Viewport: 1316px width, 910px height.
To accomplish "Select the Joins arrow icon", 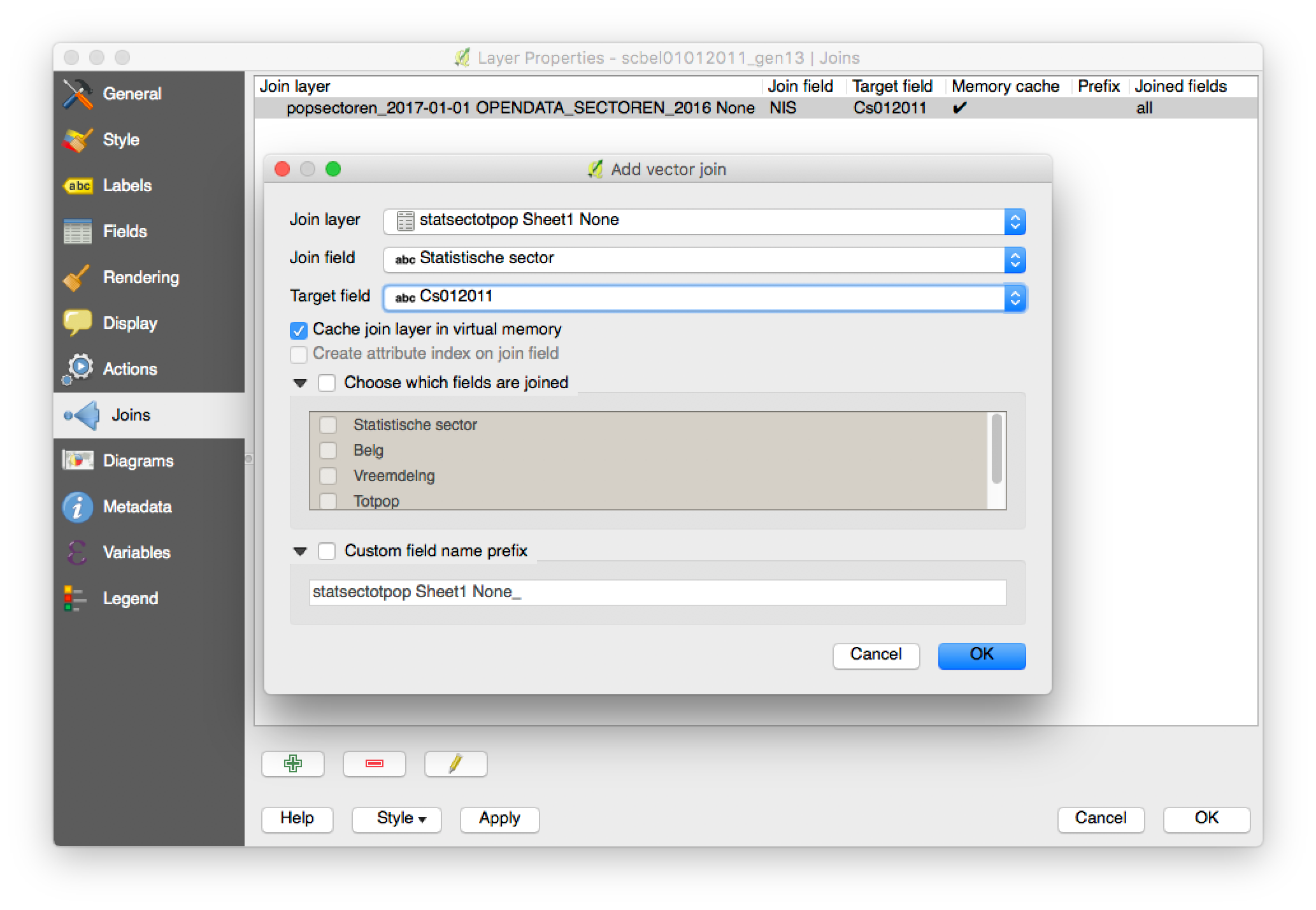I will (x=83, y=415).
